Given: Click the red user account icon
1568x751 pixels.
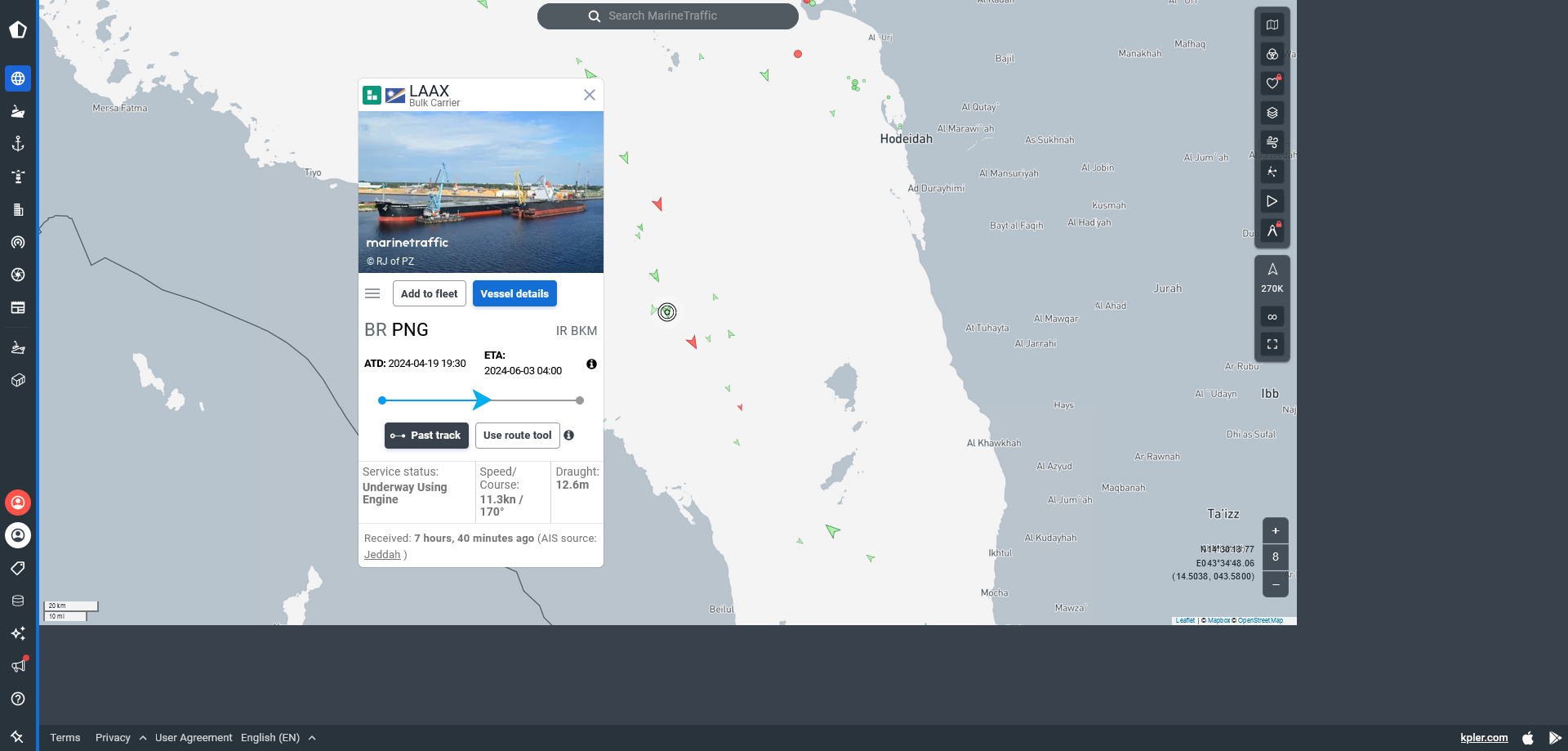Looking at the screenshot, I should click(x=18, y=503).
